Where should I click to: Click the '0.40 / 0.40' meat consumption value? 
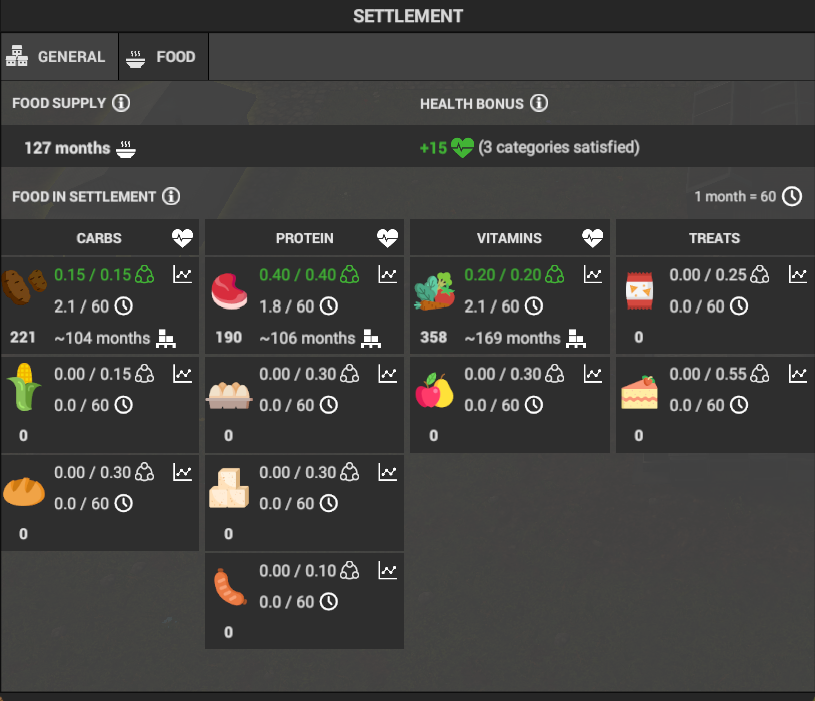click(x=298, y=274)
